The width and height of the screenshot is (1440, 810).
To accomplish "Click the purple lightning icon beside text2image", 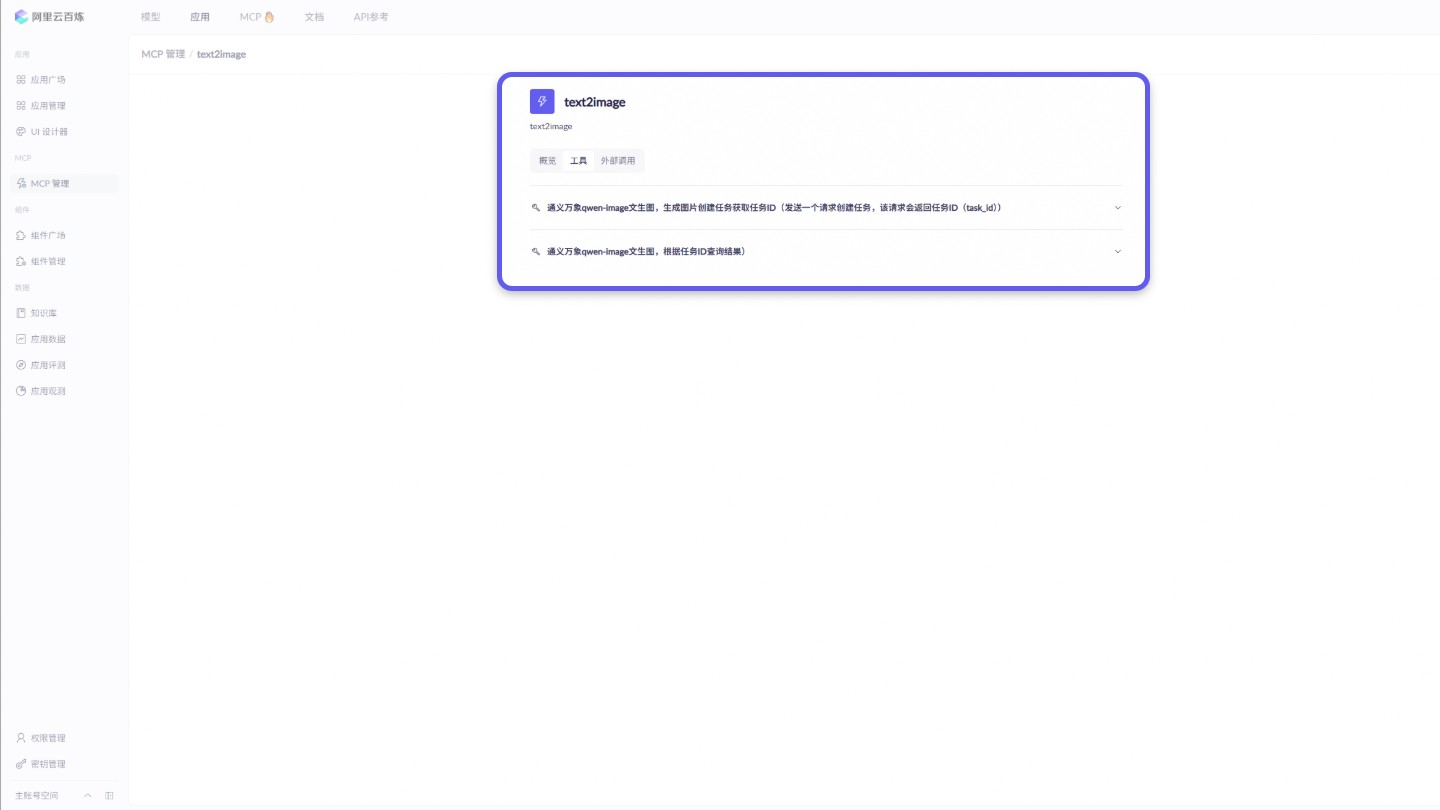I will point(542,101).
